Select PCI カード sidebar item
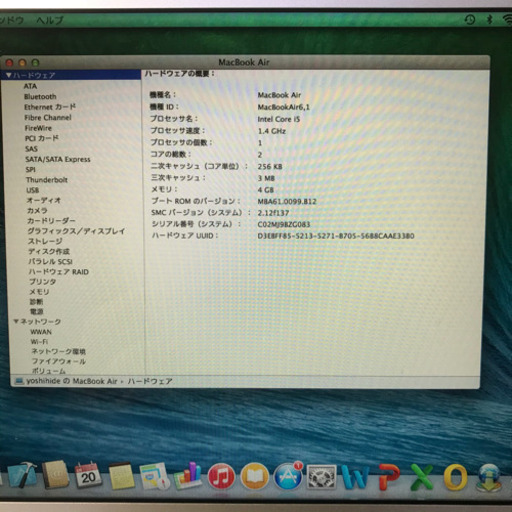This screenshot has height=512, width=512. tap(42, 138)
